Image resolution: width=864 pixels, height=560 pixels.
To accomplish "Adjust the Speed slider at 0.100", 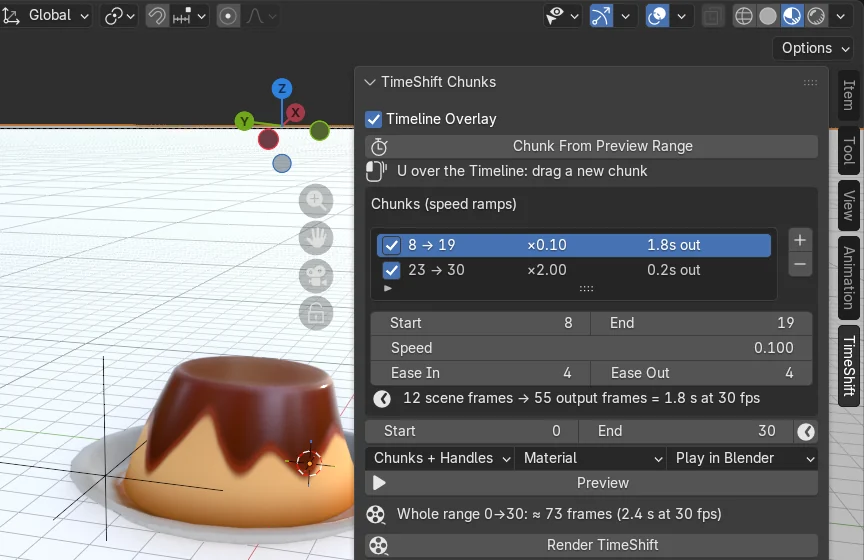I will pos(591,348).
